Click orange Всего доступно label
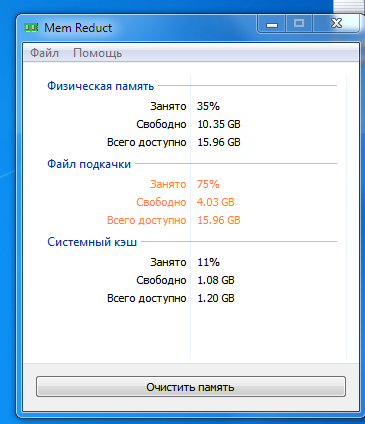The image size is (365, 424). 147,221
